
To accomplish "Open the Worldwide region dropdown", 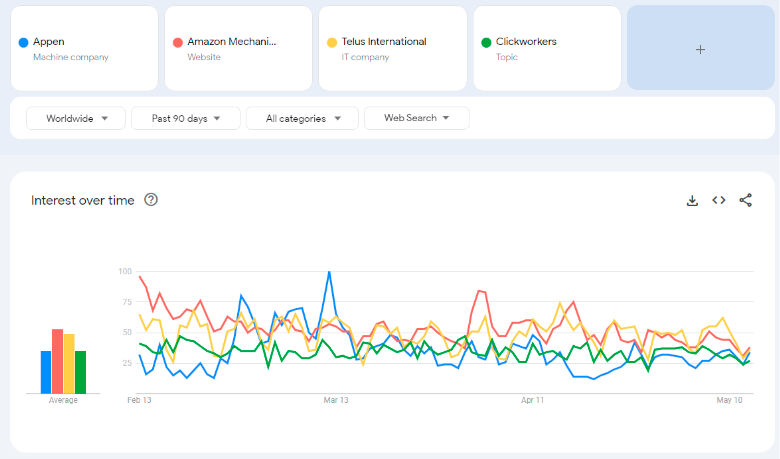I will 76,118.
